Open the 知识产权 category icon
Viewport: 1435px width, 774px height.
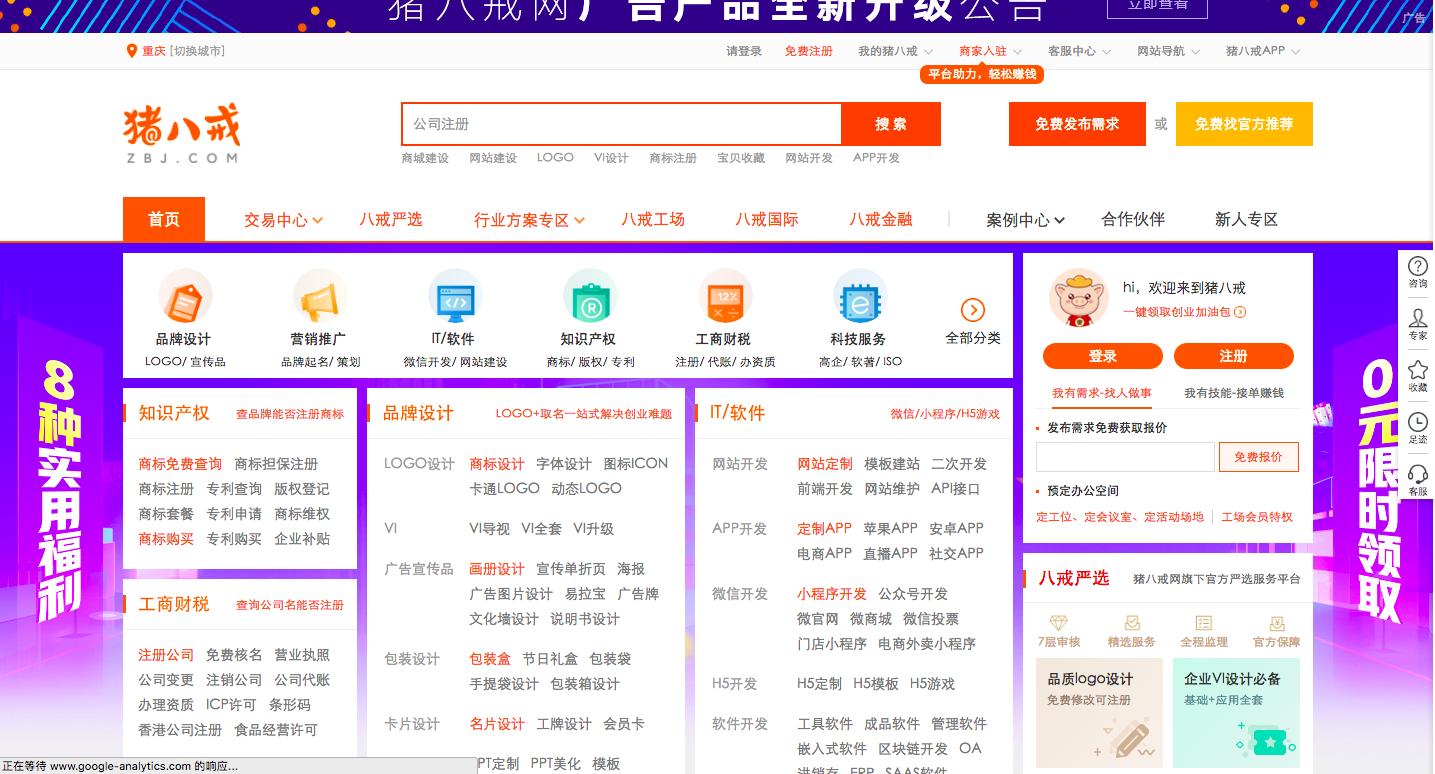(x=588, y=296)
